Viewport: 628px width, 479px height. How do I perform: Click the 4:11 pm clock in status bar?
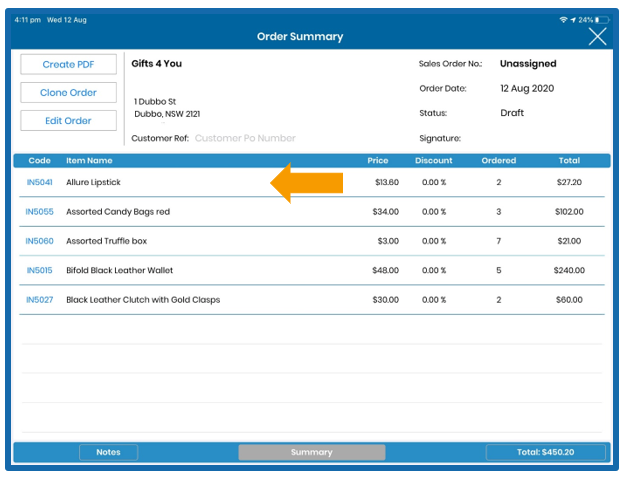[x=28, y=20]
